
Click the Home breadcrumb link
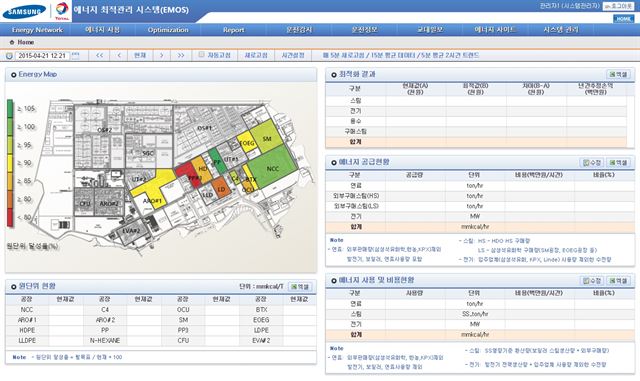(x=25, y=42)
